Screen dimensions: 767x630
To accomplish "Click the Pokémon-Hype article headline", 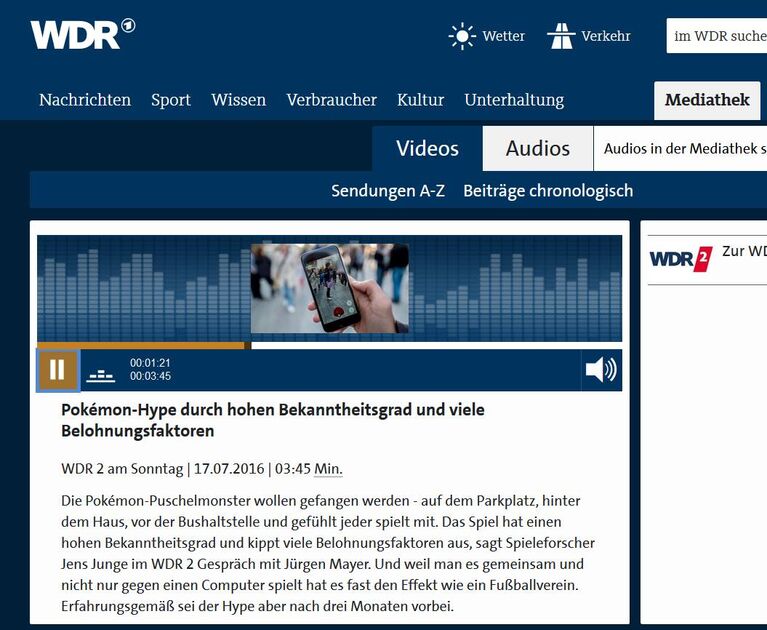I will pyautogui.click(x=272, y=420).
